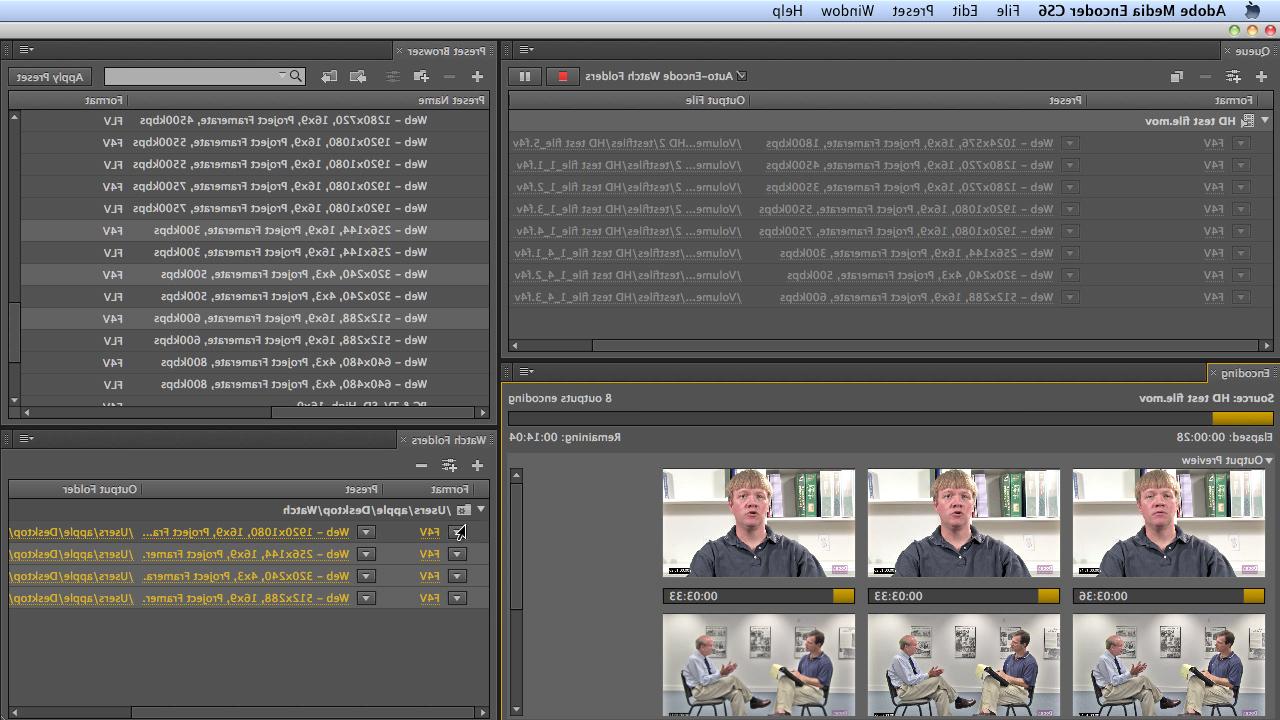Click the Preset Name column header
1280x720 pixels.
click(453, 100)
